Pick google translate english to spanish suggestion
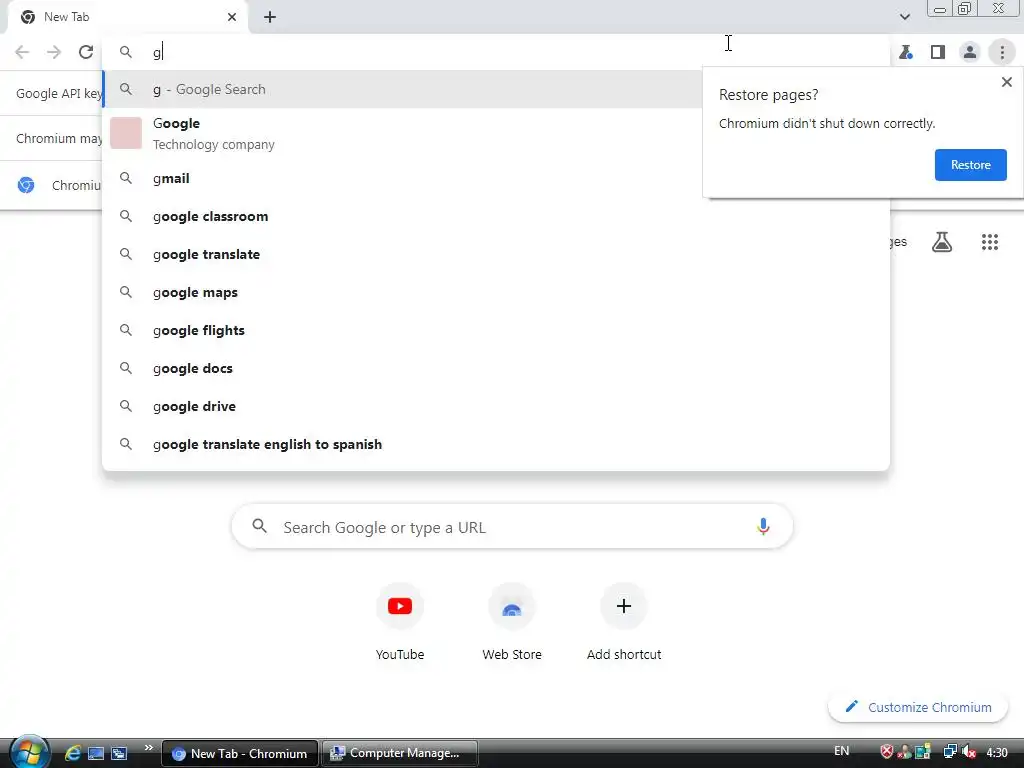Image resolution: width=1024 pixels, height=768 pixels. coord(496,444)
